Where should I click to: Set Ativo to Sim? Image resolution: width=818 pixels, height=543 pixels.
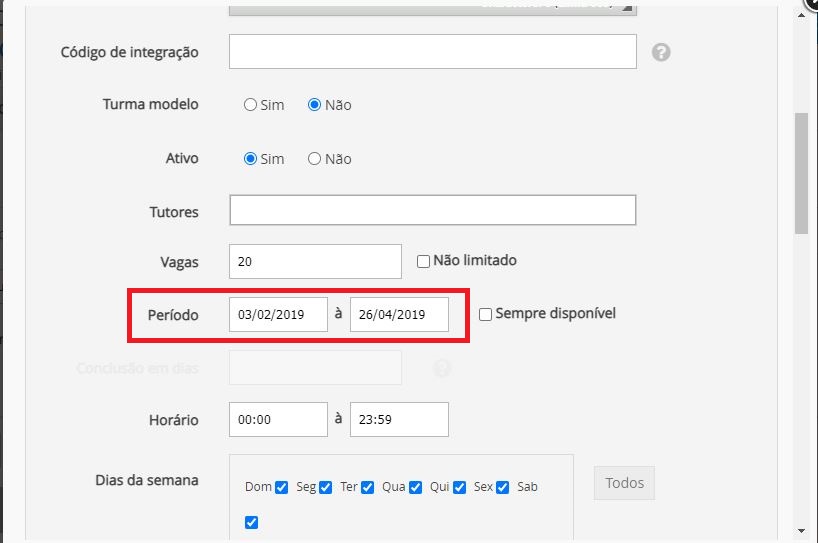250,159
